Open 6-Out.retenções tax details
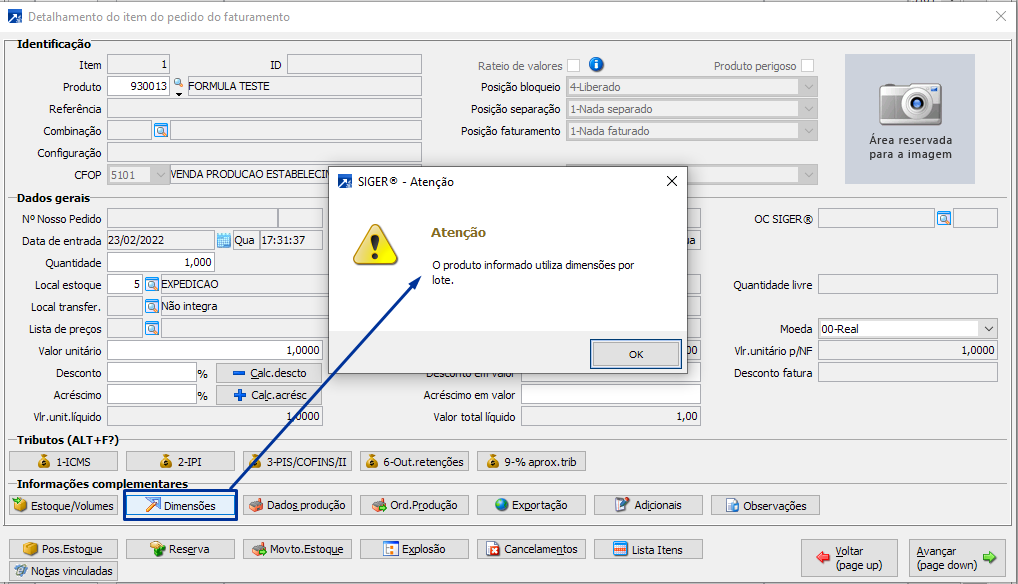The height and width of the screenshot is (584, 1018). point(414,461)
